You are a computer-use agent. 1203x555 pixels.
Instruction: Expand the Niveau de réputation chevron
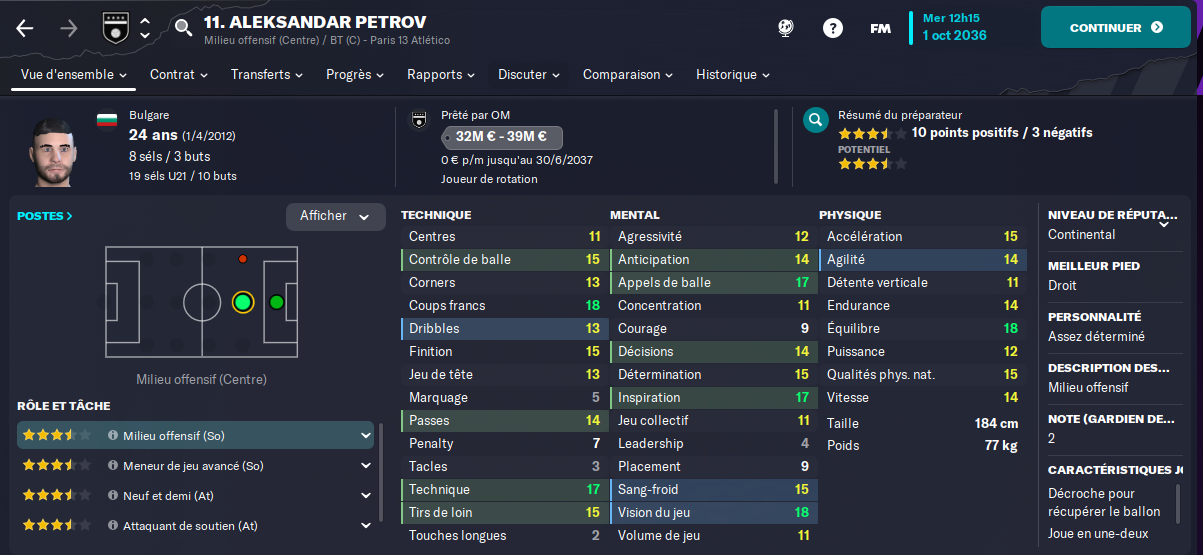[x=1164, y=224]
